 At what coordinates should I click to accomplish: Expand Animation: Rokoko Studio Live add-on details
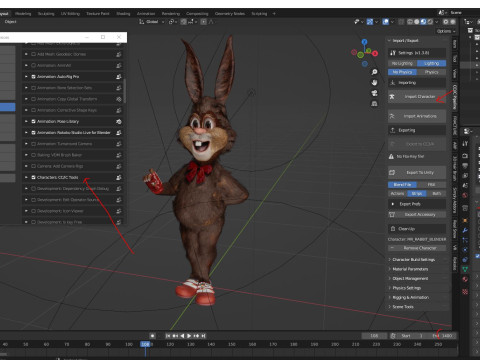point(26,132)
